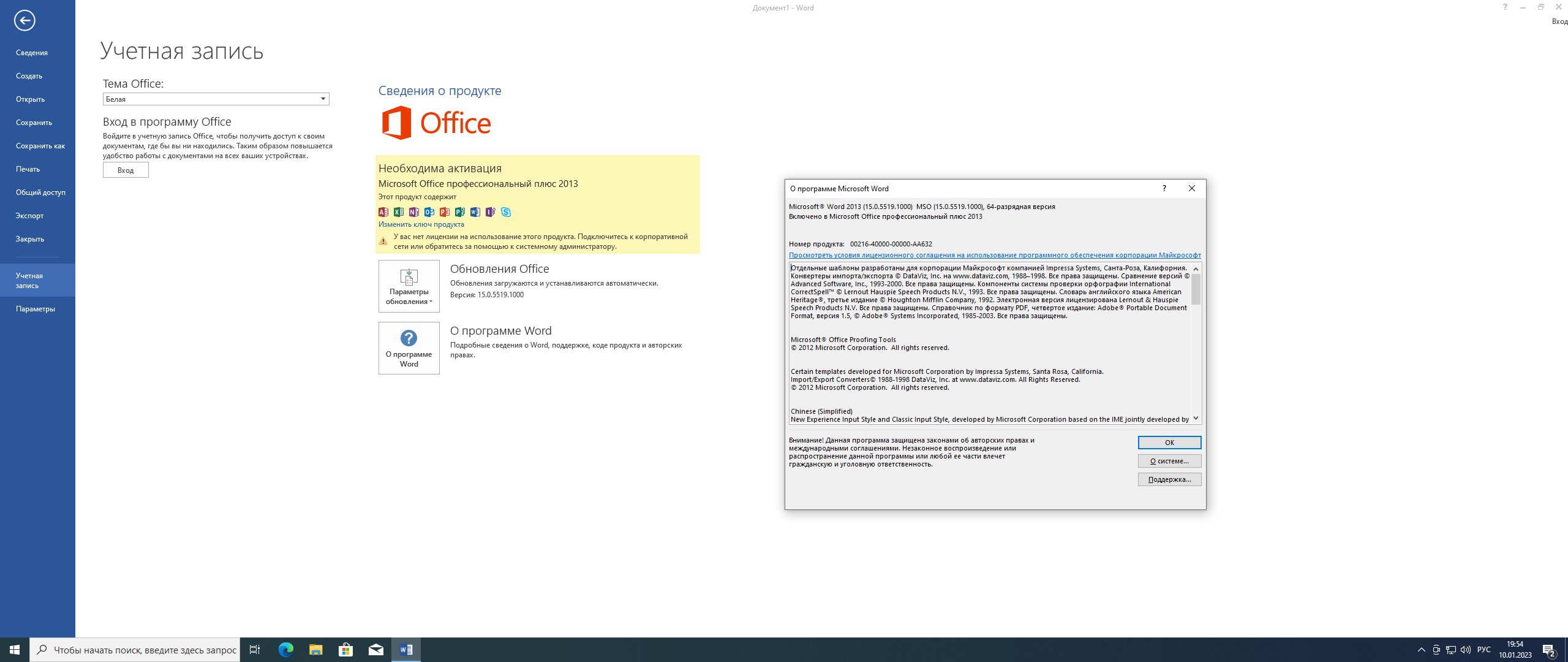Image resolution: width=1568 pixels, height=662 pixels.
Task: Show hidden system tray icons
Action: (x=1422, y=650)
